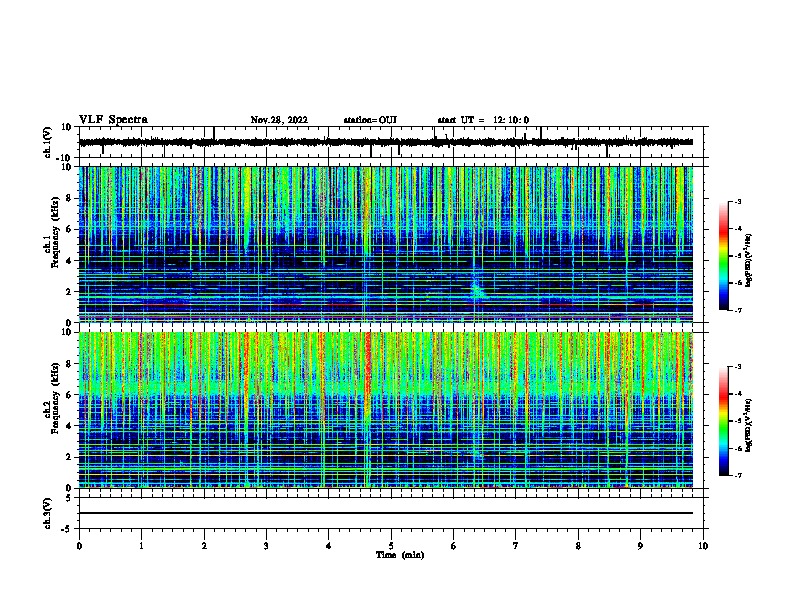Click the "station=OUI" header label

click(x=370, y=120)
